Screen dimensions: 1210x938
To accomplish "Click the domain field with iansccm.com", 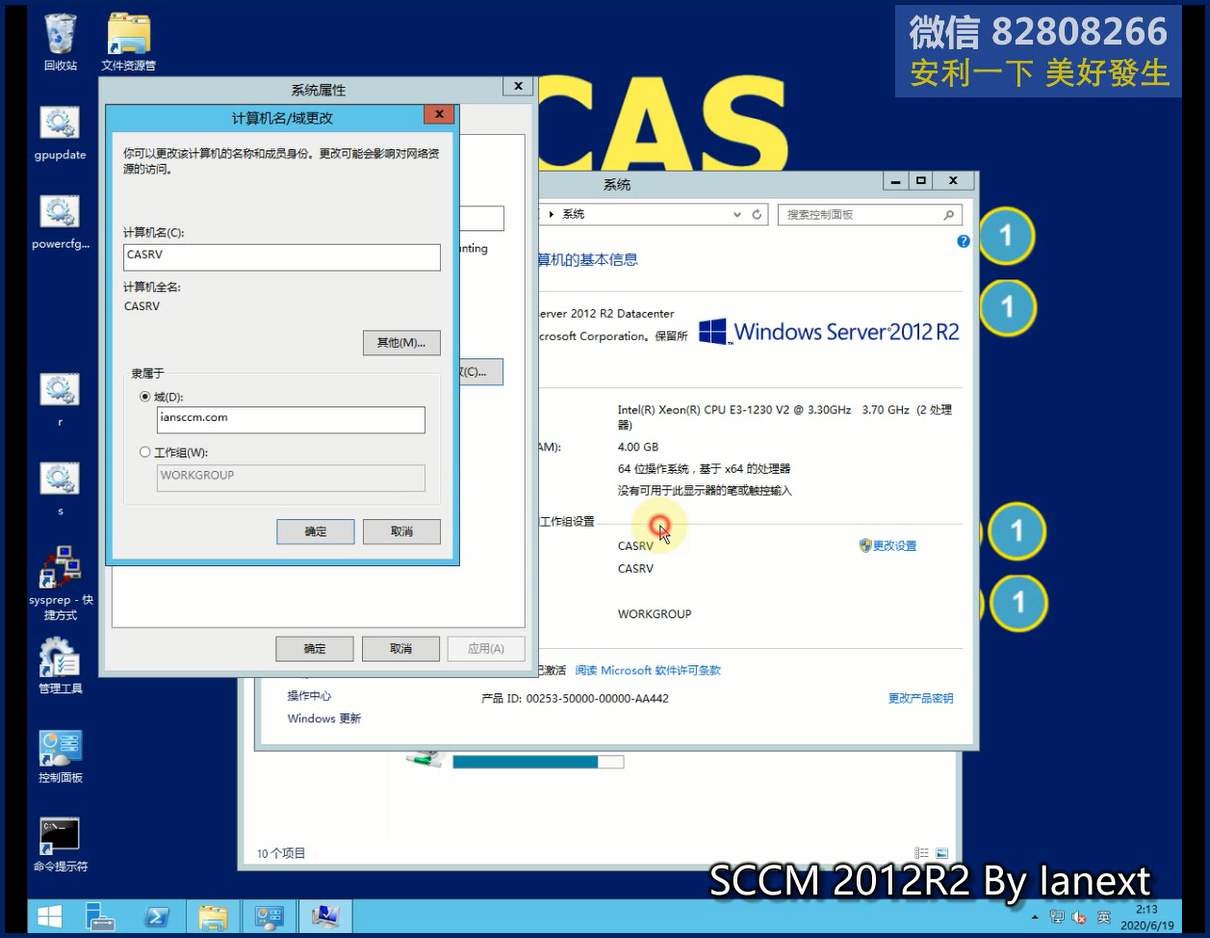I will [291, 419].
